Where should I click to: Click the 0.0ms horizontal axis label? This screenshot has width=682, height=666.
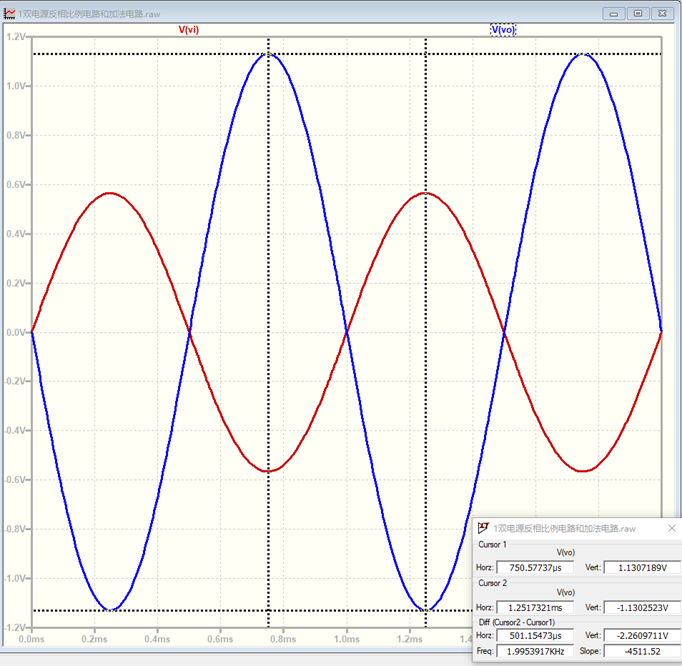(x=31, y=639)
